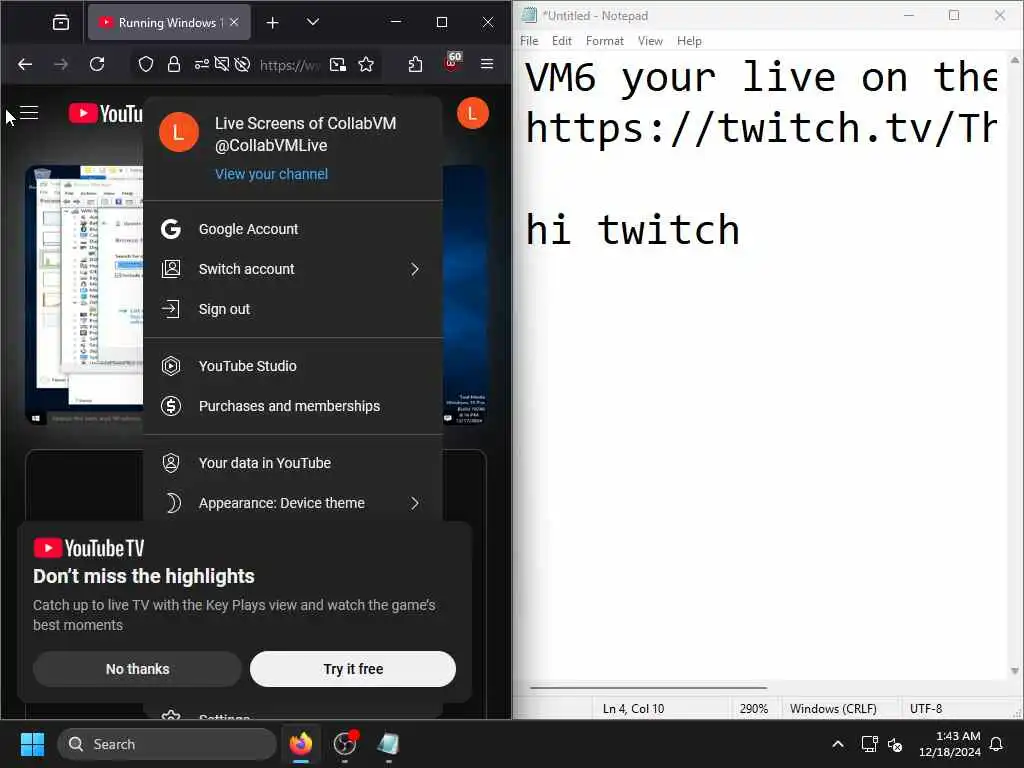The image size is (1024, 768).
Task: Click the blocked autoplay icon in address bar
Action: pyautogui.click(x=242, y=64)
